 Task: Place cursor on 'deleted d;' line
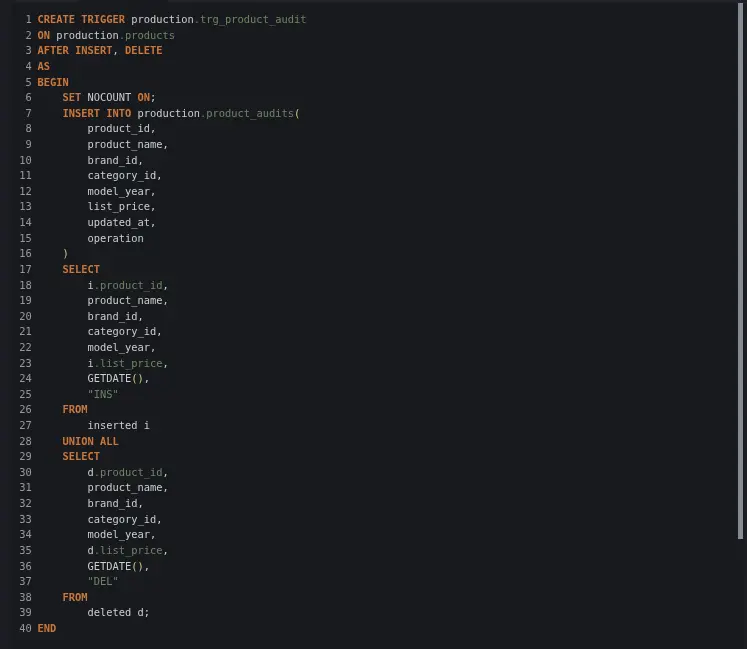click(118, 612)
